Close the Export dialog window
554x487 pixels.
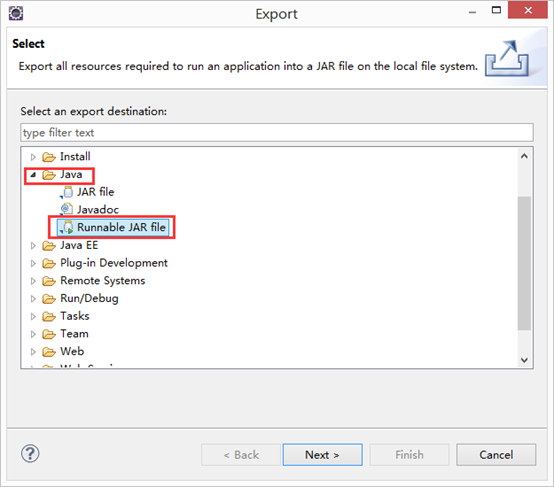(528, 10)
